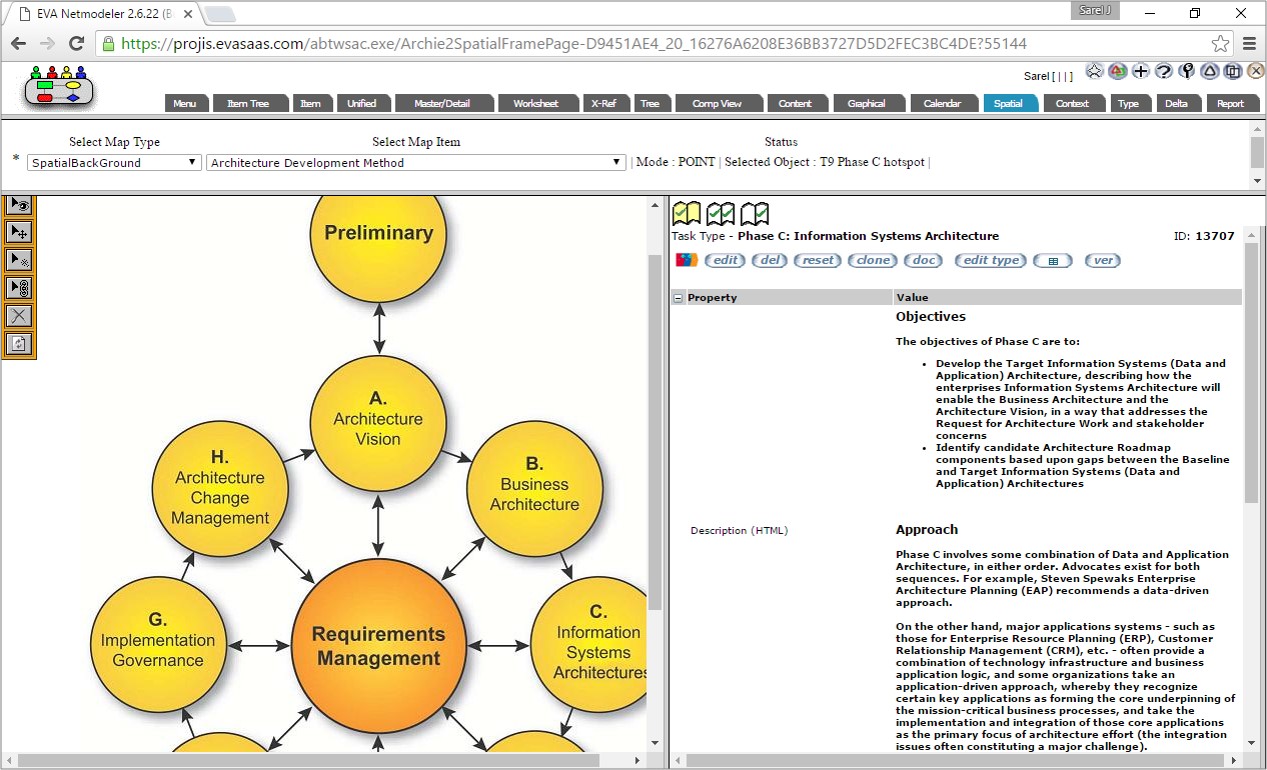The height and width of the screenshot is (770, 1267).
Task: Select the pointer-with-chain link tool
Action: point(19,288)
